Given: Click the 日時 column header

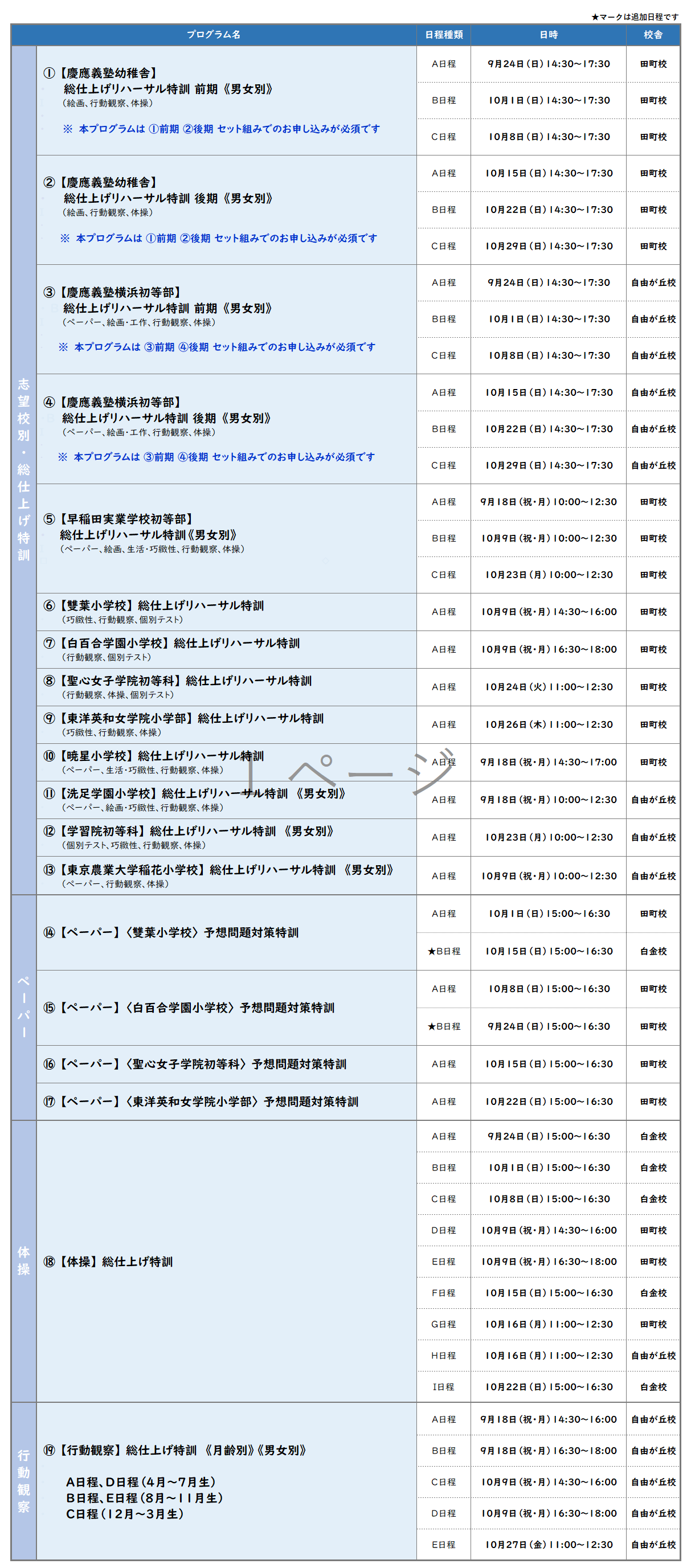Looking at the screenshot, I should point(548,35).
